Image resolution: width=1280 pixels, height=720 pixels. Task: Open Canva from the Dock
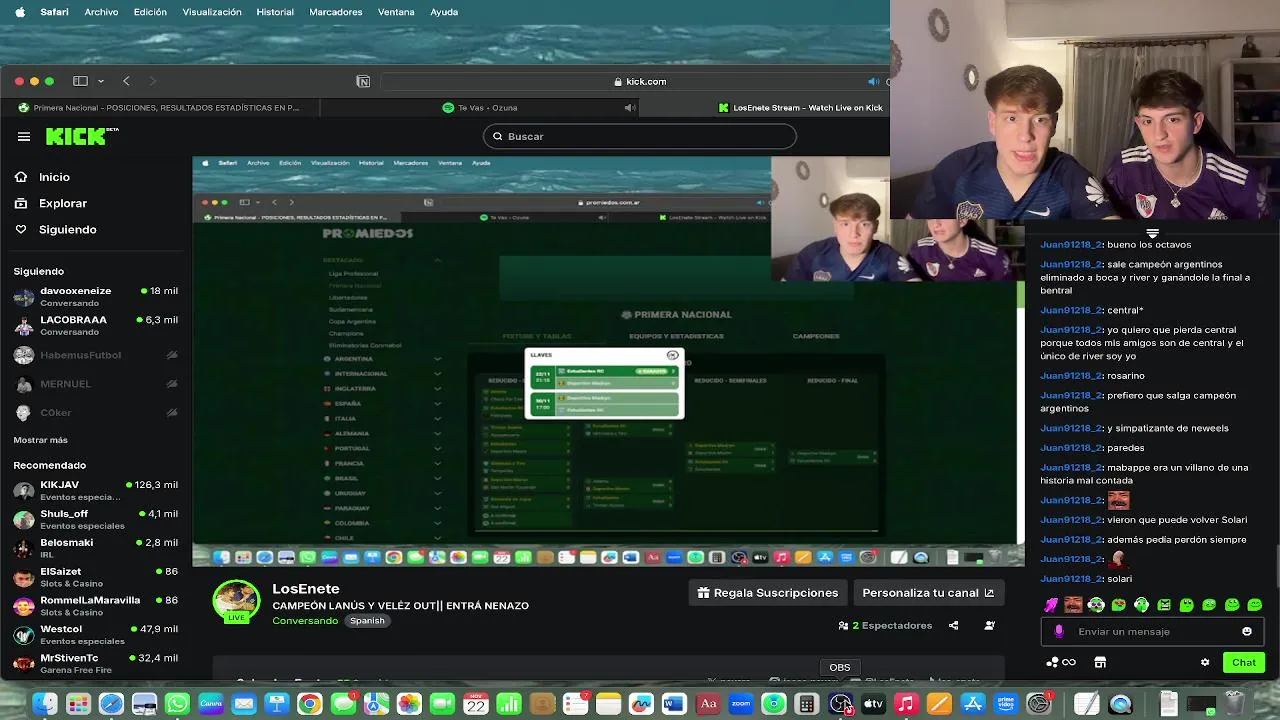pyautogui.click(x=210, y=704)
